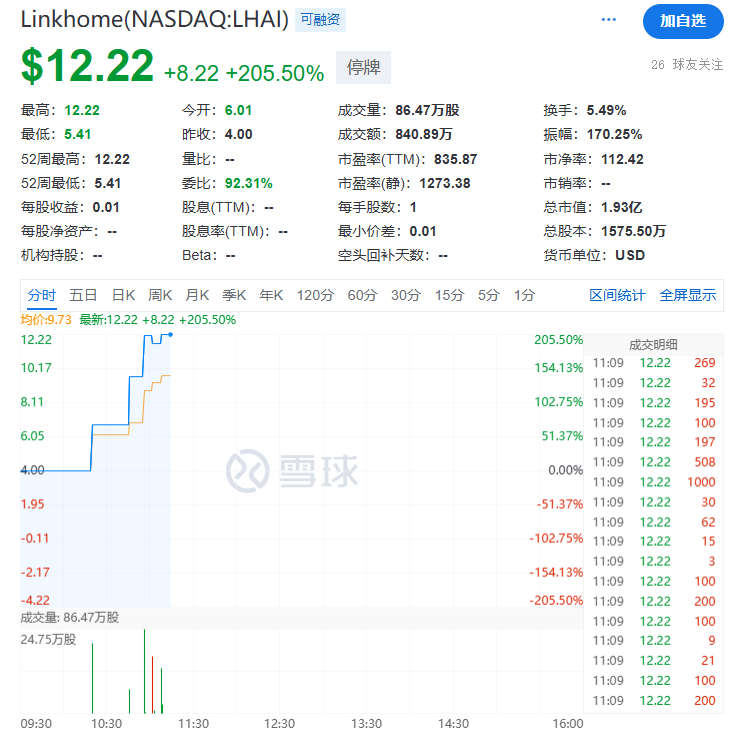Select the trade row with volume 62

click(654, 522)
